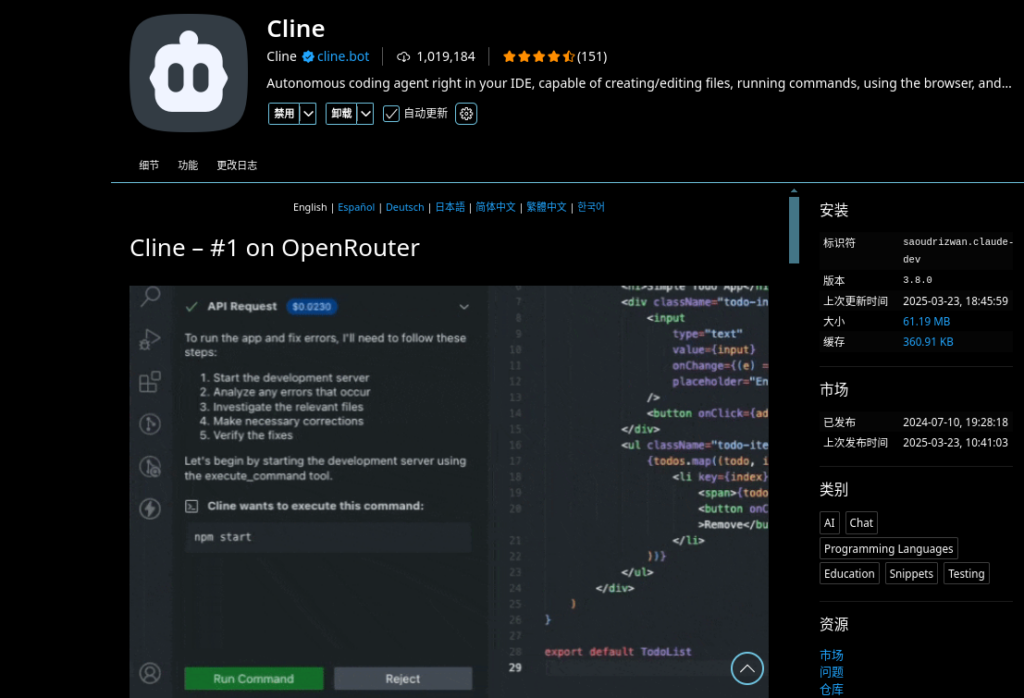Select the Snippets category tag
The image size is (1024, 698).
coord(911,574)
